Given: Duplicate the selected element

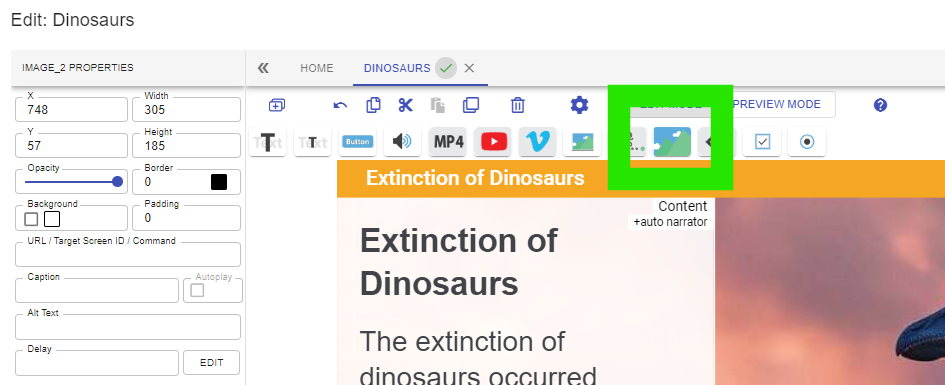Looking at the screenshot, I should [x=471, y=105].
